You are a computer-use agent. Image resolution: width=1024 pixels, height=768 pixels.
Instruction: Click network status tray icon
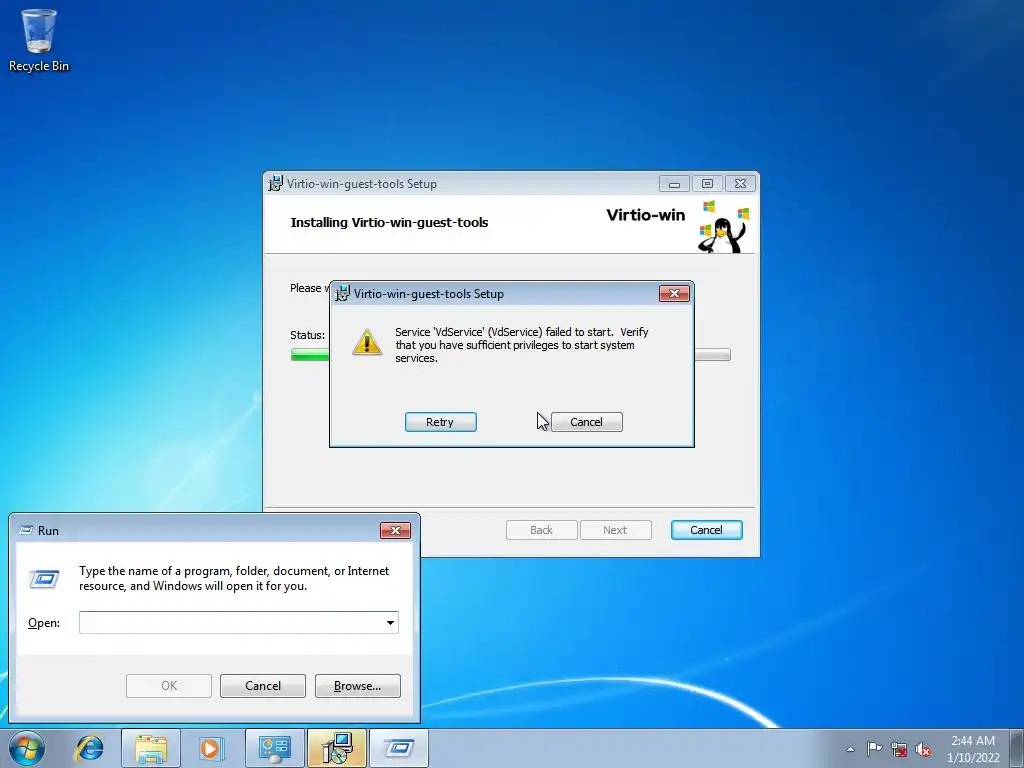coord(899,749)
